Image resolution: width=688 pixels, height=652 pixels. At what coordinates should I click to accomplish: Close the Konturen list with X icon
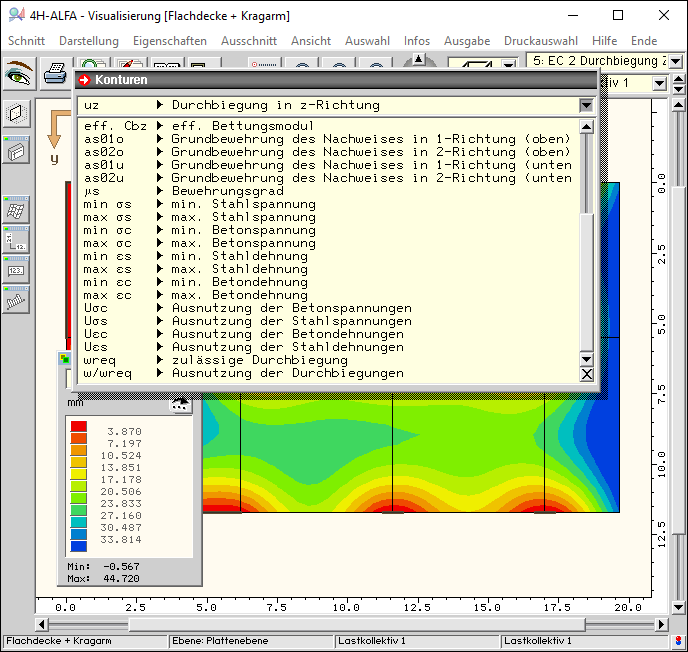point(587,374)
